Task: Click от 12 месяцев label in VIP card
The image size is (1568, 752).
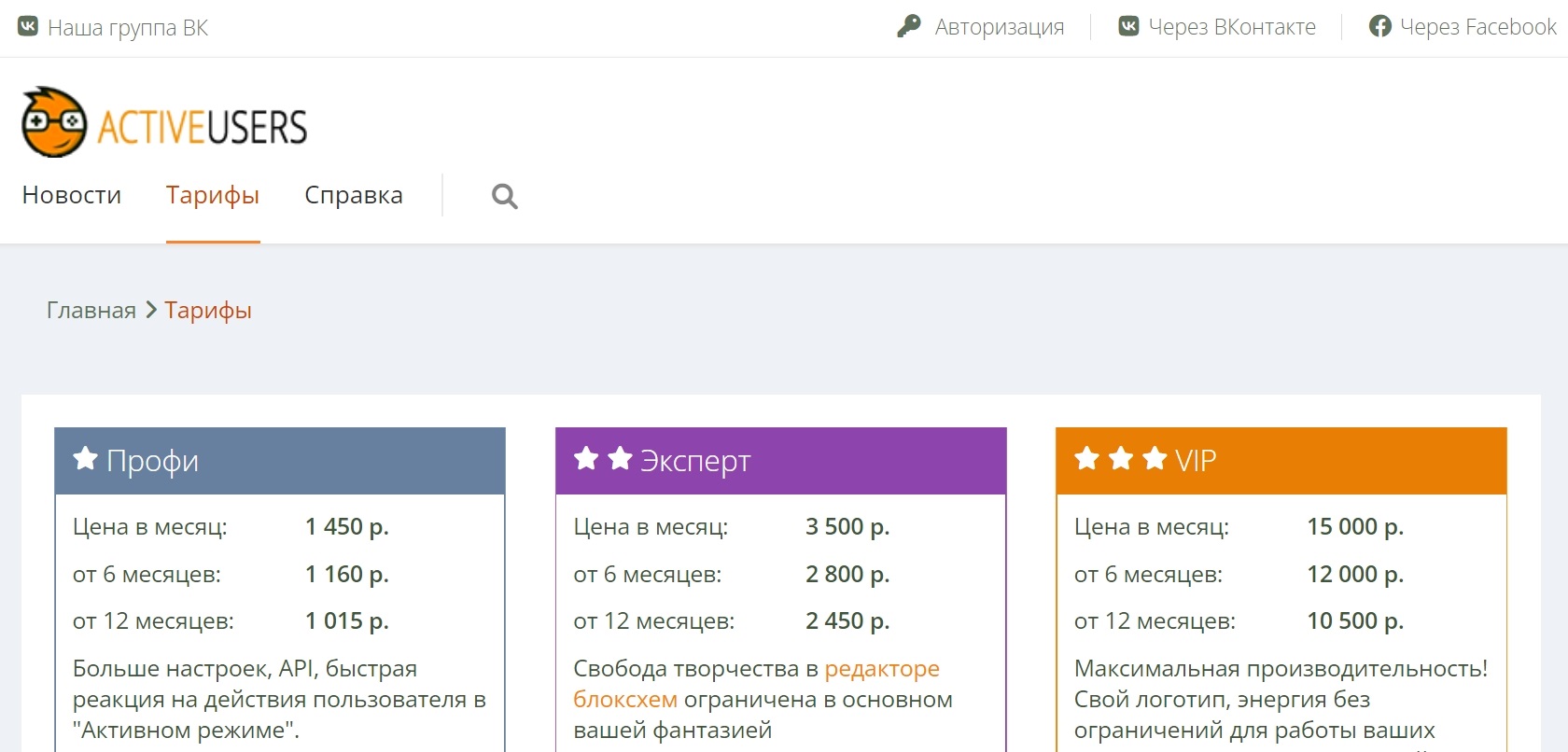Action: tap(1155, 621)
